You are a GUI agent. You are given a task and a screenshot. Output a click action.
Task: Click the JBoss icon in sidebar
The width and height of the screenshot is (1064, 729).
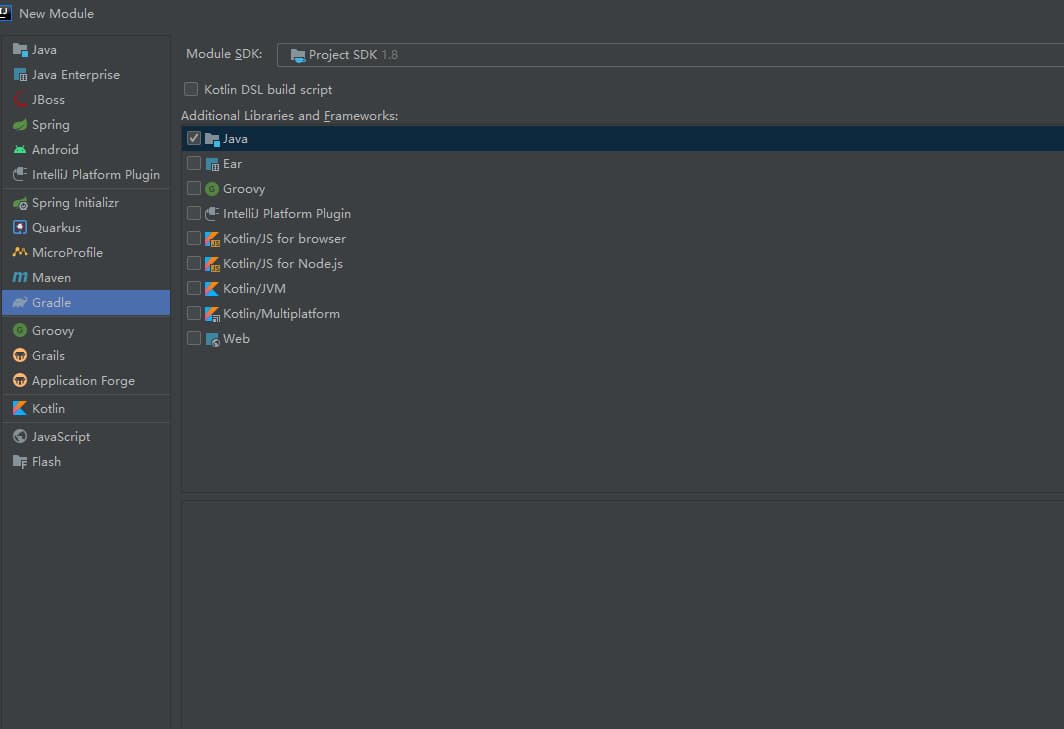coord(20,100)
